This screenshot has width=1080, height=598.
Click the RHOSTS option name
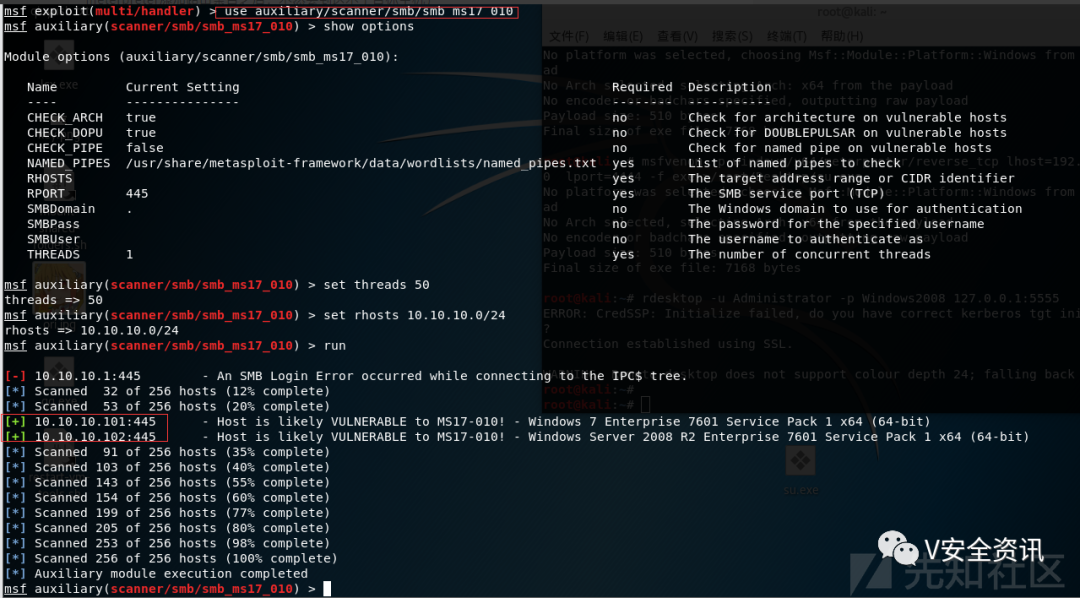[50, 178]
